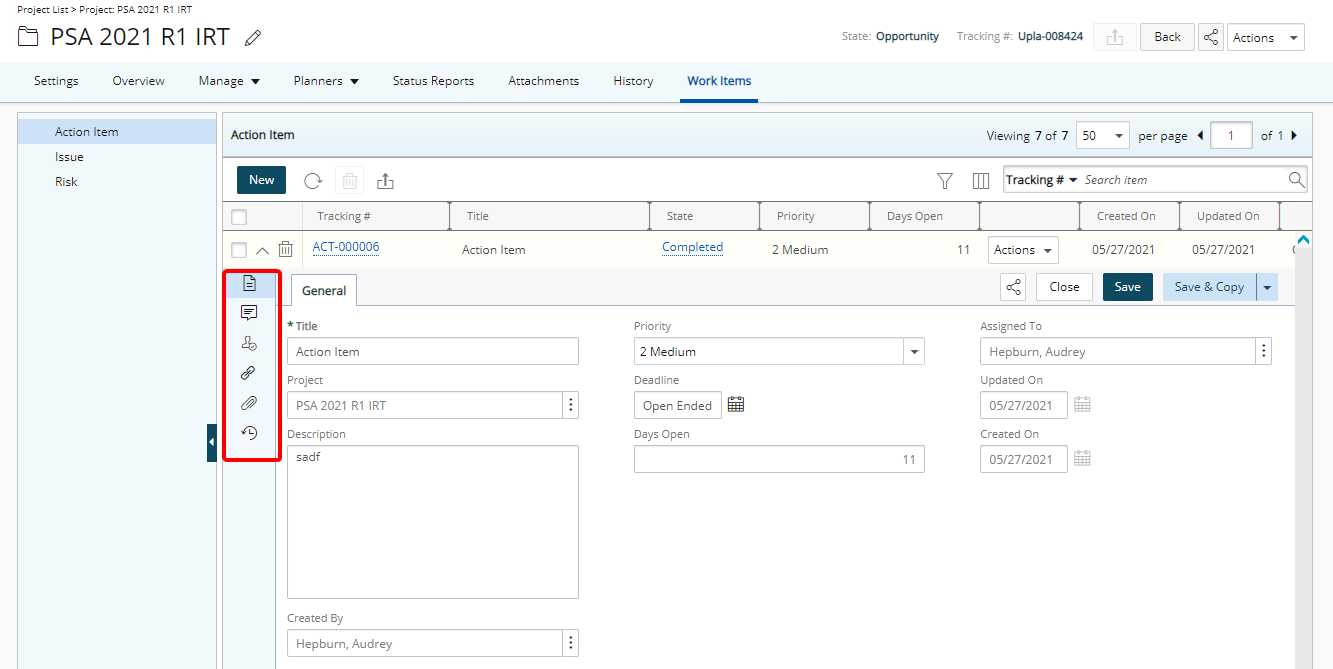
Task: Click the refresh icon in Action Item toolbar
Action: (x=313, y=181)
